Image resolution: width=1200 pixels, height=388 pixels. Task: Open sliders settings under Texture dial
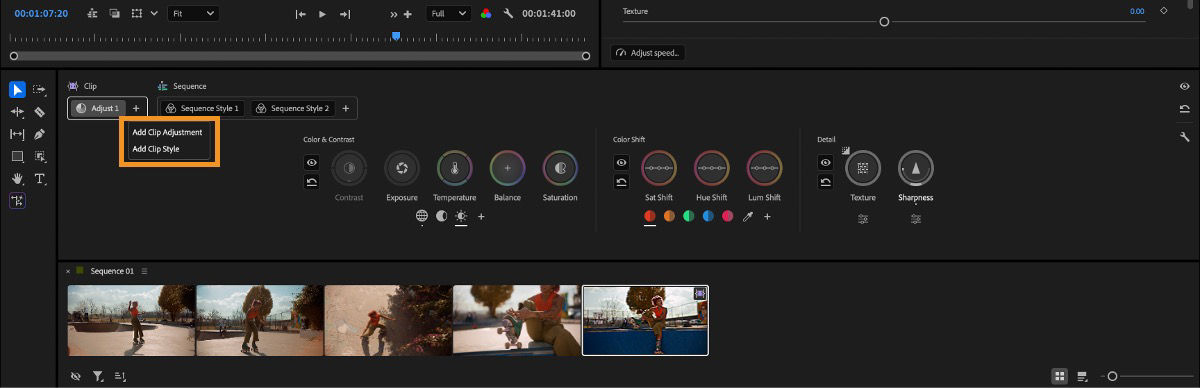(863, 218)
